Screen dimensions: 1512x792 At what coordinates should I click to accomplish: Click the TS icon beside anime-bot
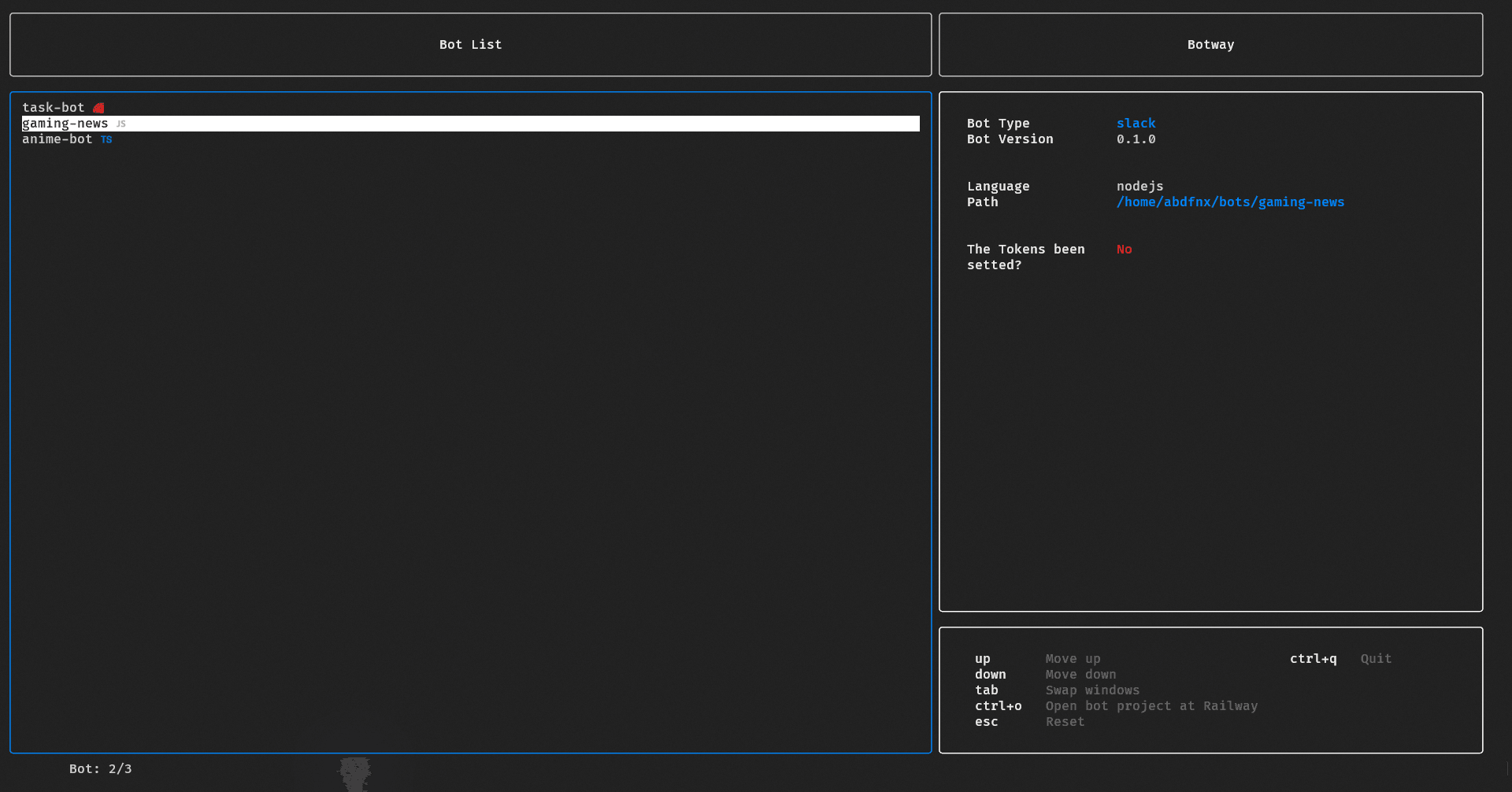coord(106,139)
